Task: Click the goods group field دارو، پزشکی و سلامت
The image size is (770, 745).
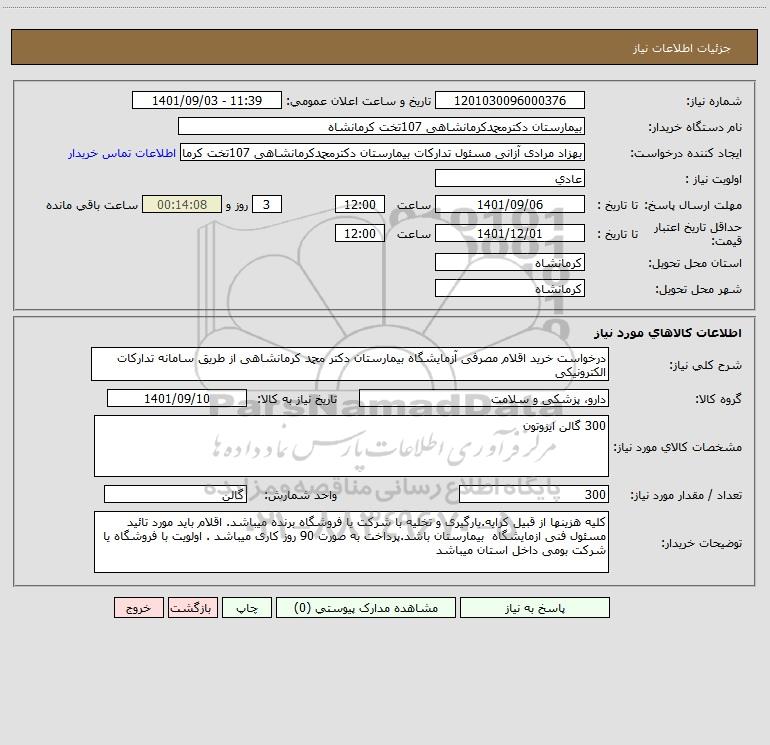Action: [484, 398]
